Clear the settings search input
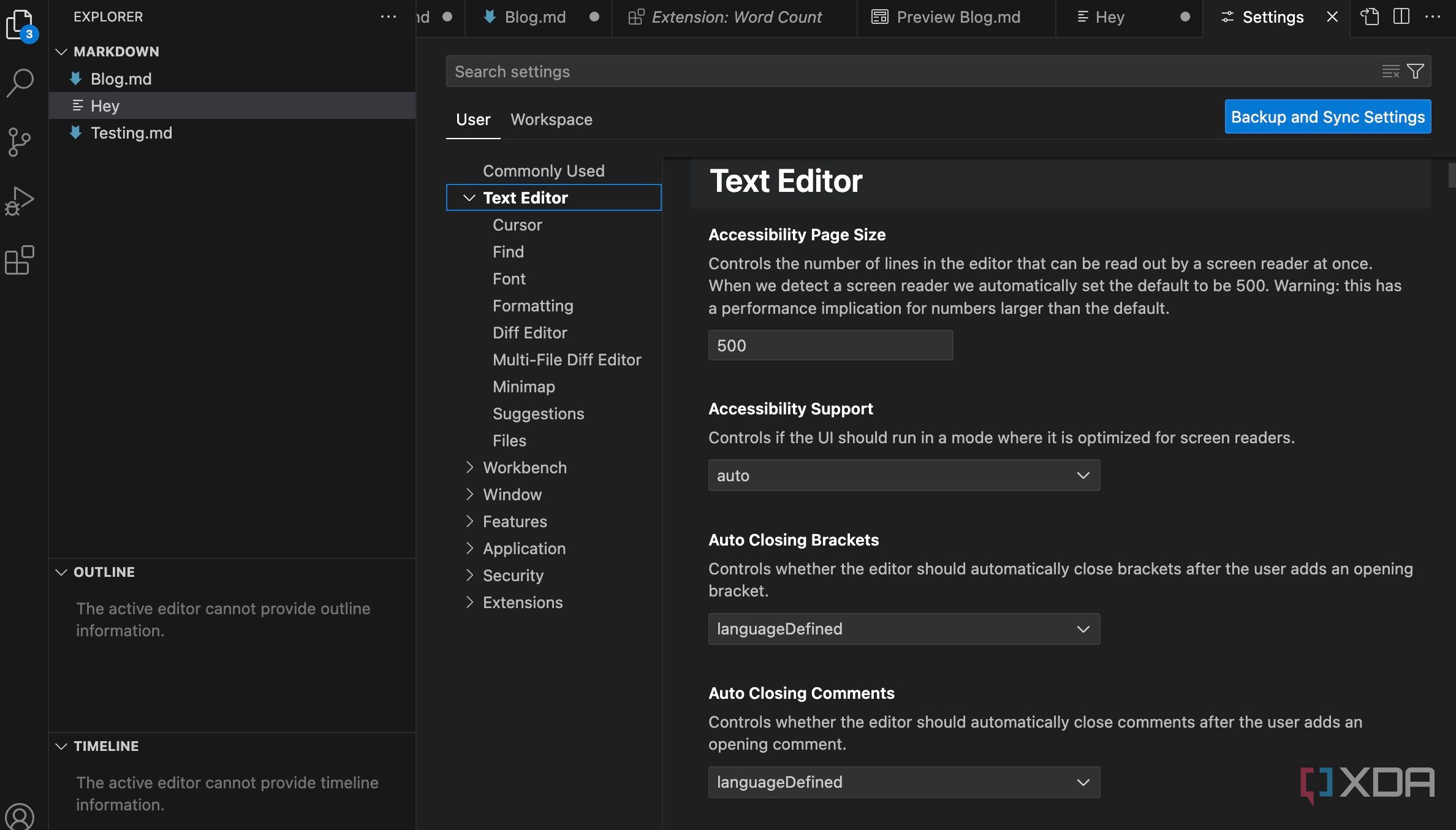Image resolution: width=1456 pixels, height=830 pixels. pyautogui.click(x=1389, y=71)
